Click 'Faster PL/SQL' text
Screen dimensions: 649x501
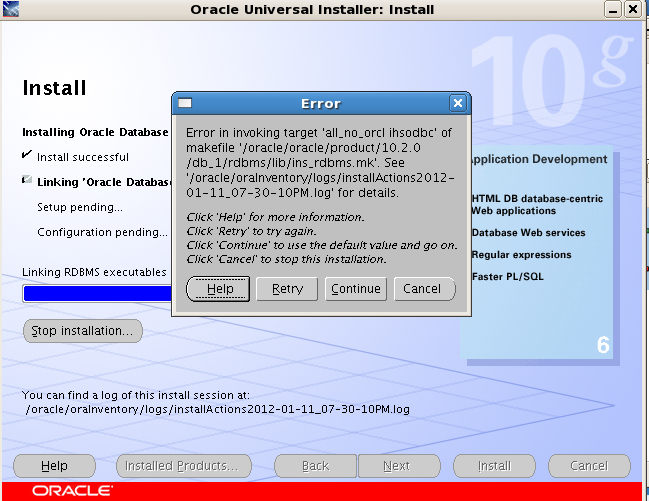pyautogui.click(x=507, y=277)
